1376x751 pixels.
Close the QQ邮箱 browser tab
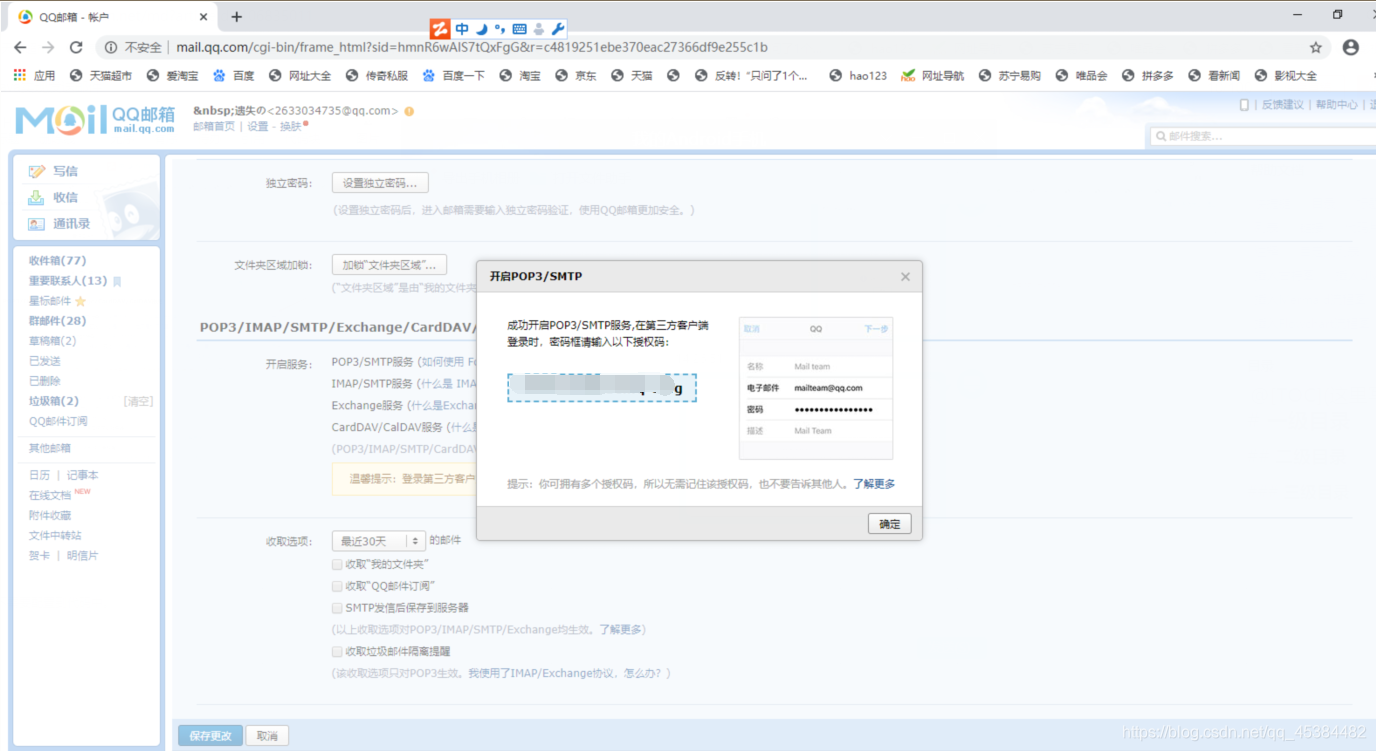(x=204, y=17)
